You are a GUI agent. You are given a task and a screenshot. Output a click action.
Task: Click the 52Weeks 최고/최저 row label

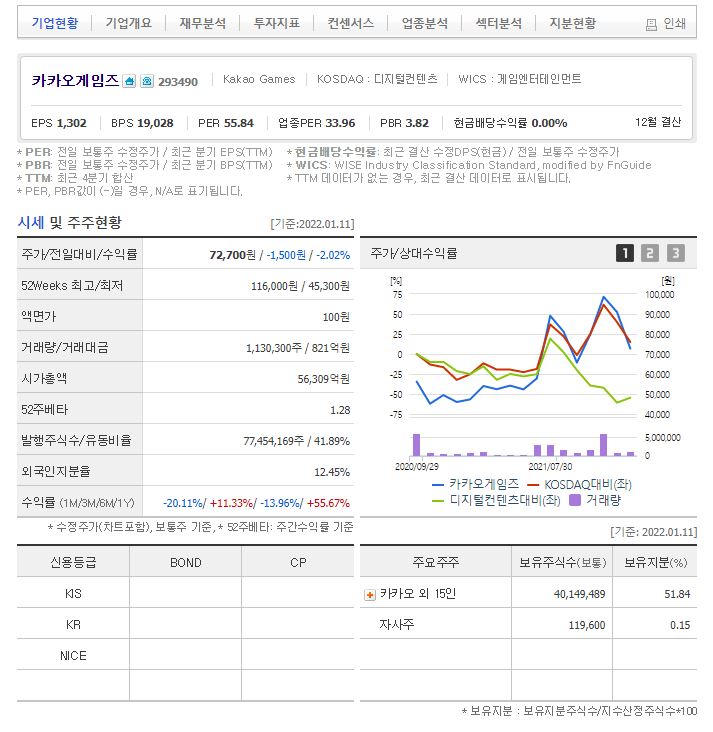pyautogui.click(x=72, y=286)
